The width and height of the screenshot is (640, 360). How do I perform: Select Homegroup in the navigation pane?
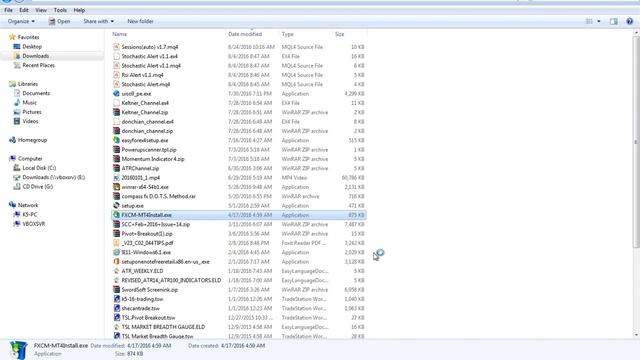pyautogui.click(x=32, y=140)
